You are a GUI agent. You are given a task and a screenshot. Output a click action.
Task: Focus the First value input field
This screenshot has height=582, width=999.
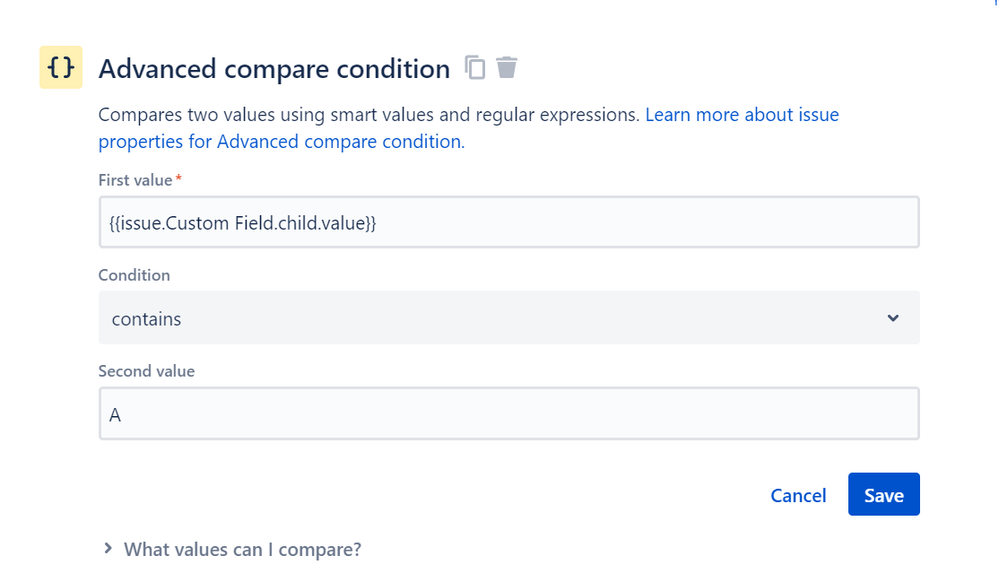(508, 222)
